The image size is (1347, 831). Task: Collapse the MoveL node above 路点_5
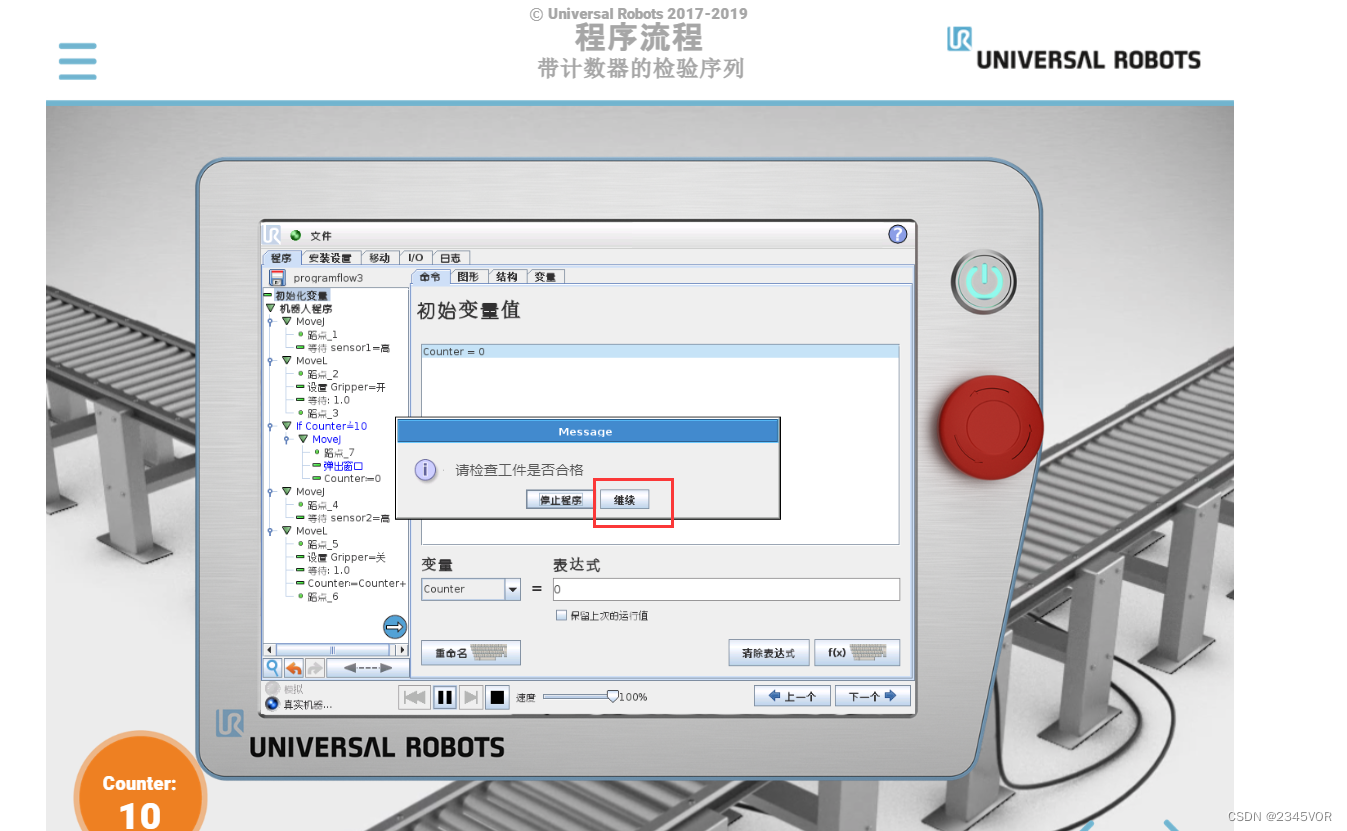point(287,531)
